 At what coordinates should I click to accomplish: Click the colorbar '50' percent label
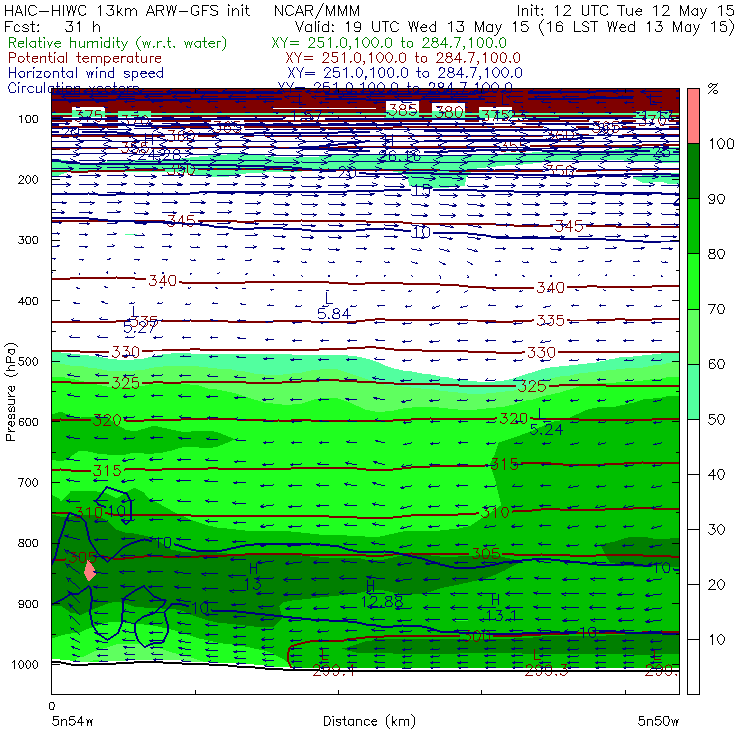[x=717, y=420]
